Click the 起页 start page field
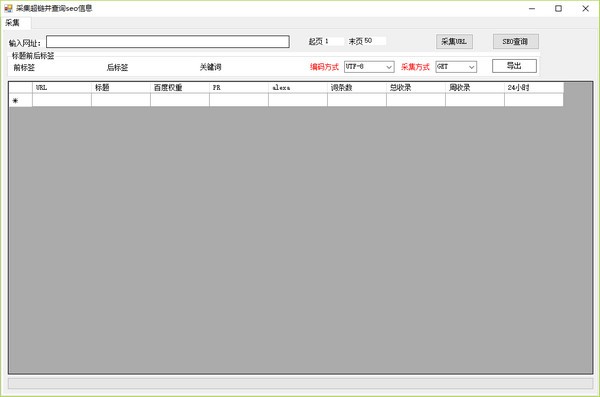600x397 pixels. click(x=334, y=41)
